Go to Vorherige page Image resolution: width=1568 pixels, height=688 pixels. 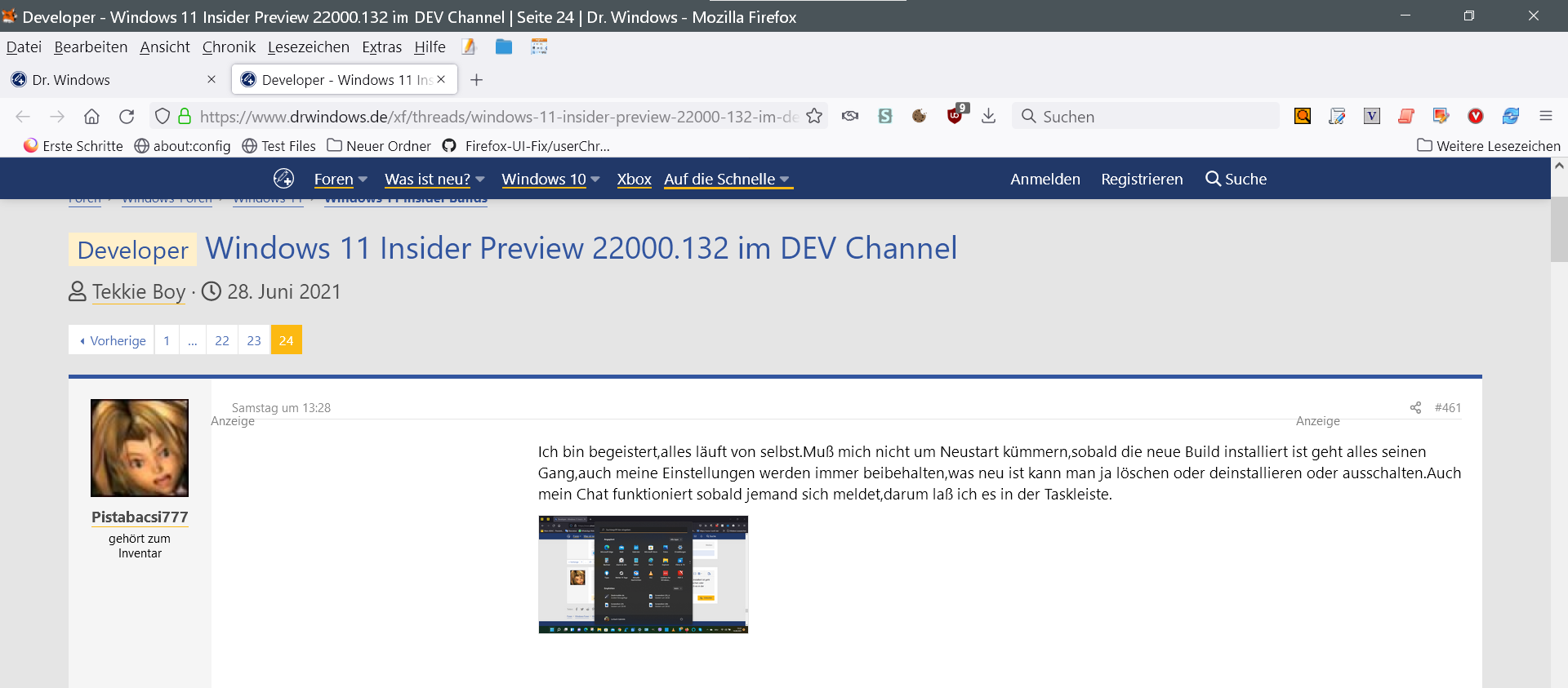112,340
